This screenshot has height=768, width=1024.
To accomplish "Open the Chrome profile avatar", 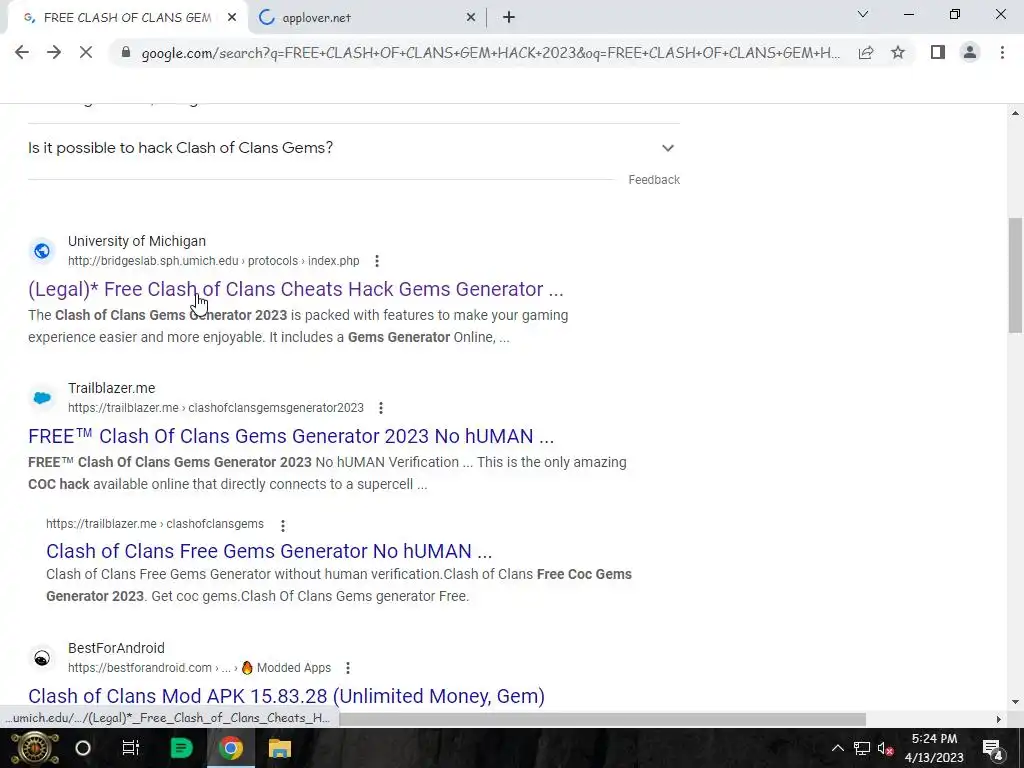I will (970, 52).
